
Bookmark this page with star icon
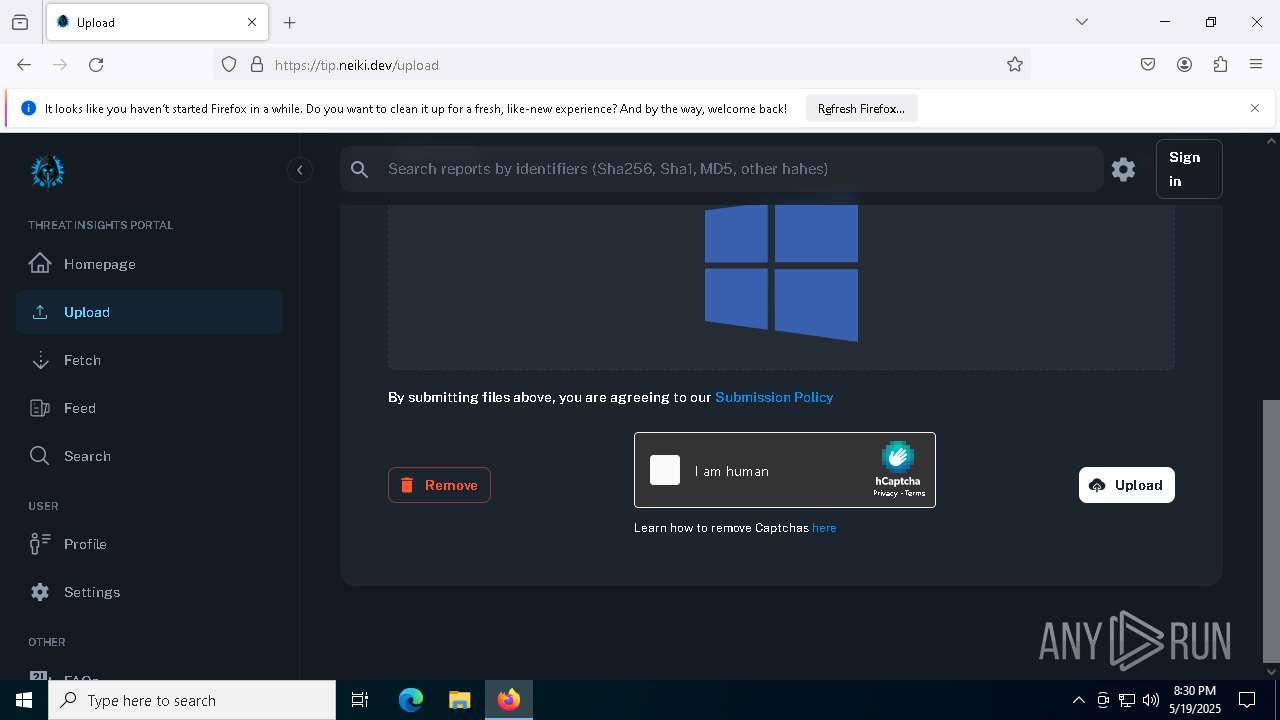[x=1015, y=65]
